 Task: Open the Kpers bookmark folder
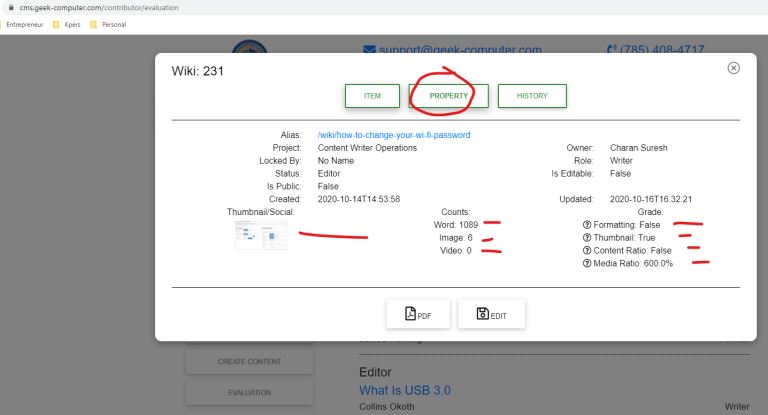point(67,24)
